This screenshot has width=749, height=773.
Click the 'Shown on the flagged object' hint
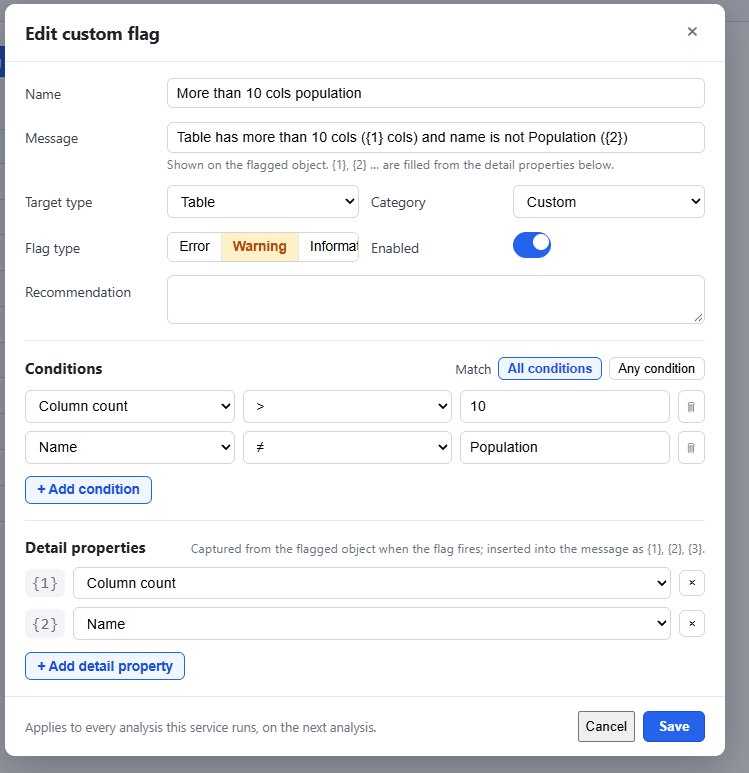(x=391, y=165)
